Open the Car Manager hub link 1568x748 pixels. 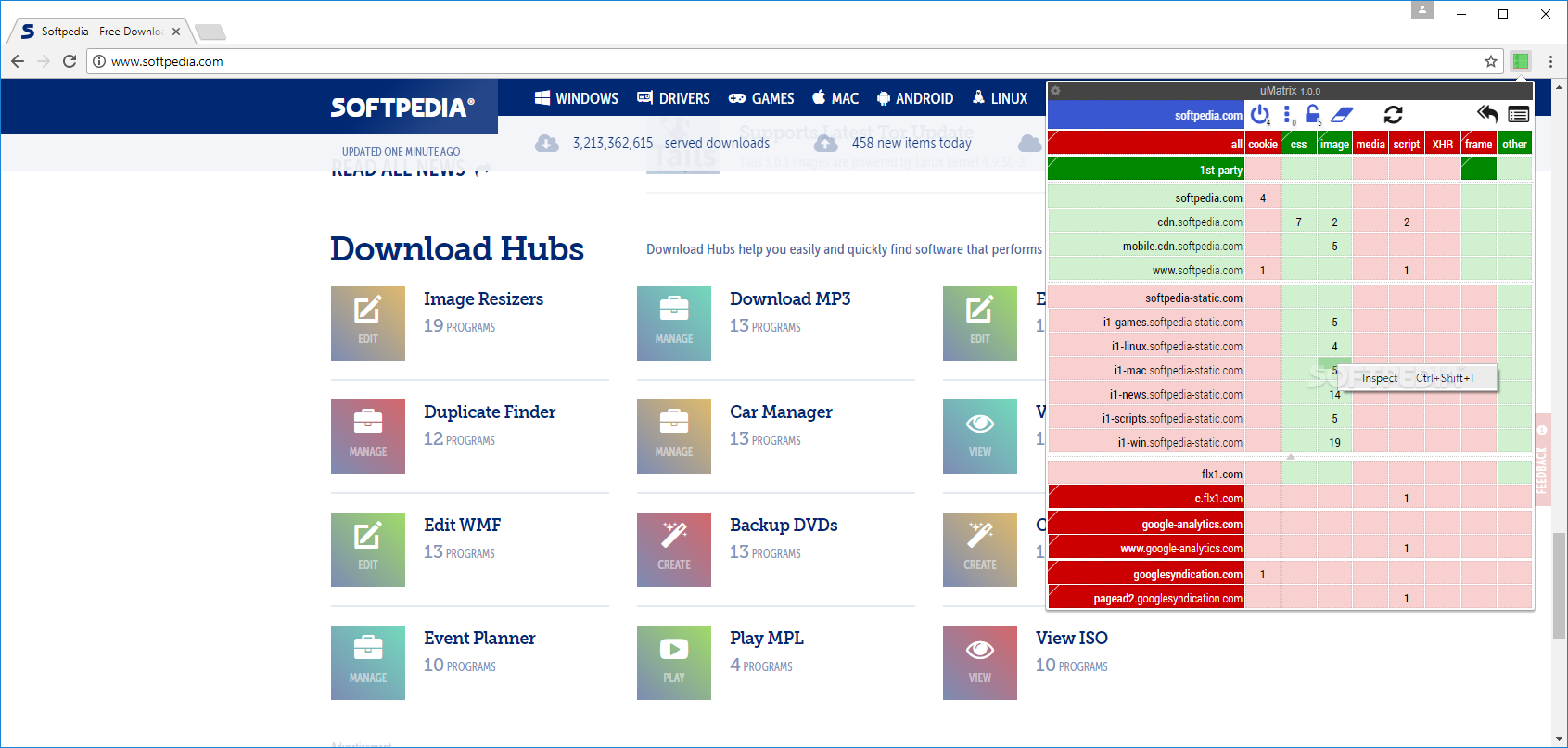tap(781, 412)
